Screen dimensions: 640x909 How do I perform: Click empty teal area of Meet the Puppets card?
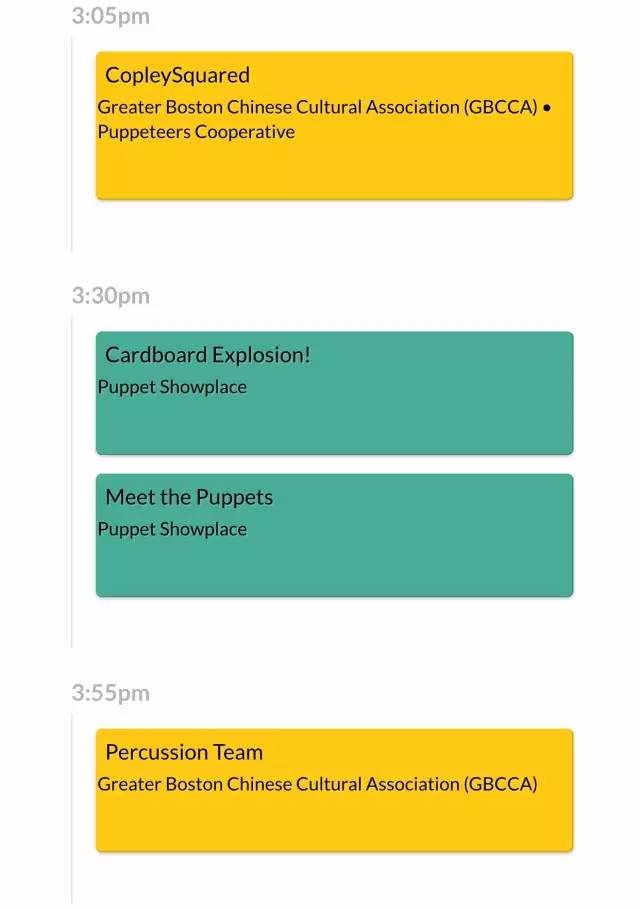334,568
